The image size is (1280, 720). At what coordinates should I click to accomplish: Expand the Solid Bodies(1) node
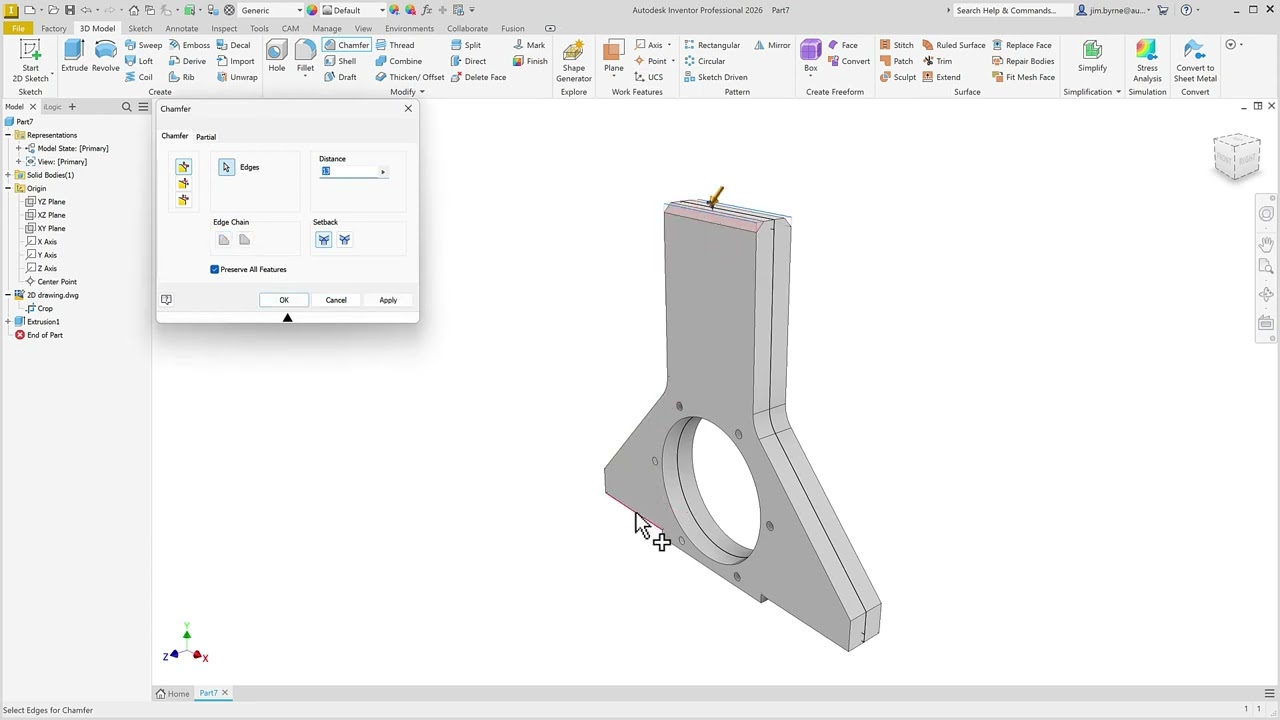click(x=8, y=175)
